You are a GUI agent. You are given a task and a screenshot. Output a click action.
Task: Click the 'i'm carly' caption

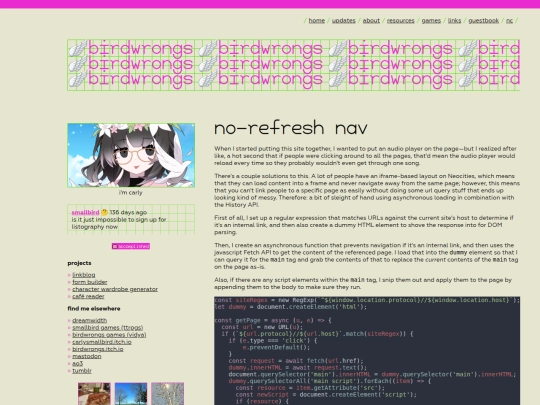point(131,193)
